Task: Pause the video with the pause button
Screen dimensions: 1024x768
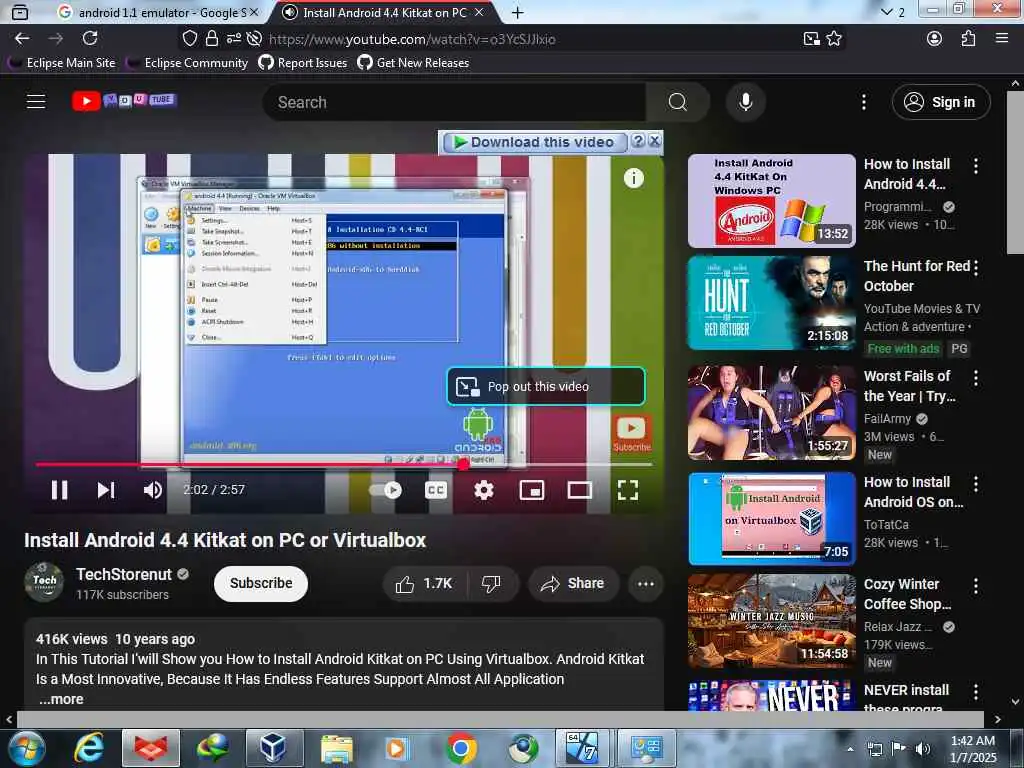Action: coord(59,490)
